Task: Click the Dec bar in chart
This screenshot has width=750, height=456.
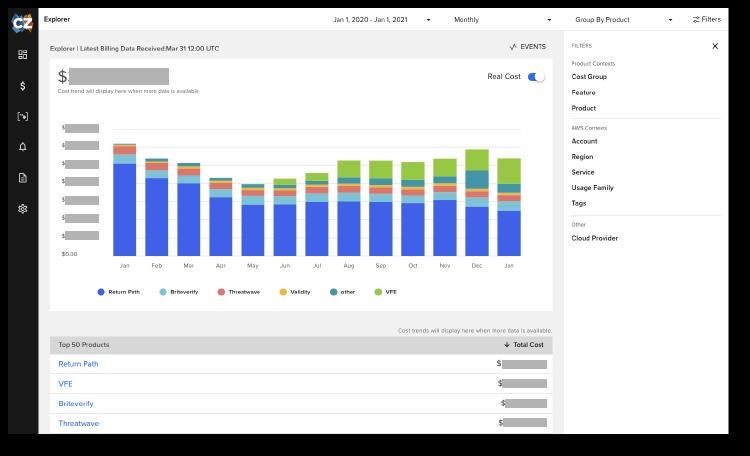Action: 477,202
